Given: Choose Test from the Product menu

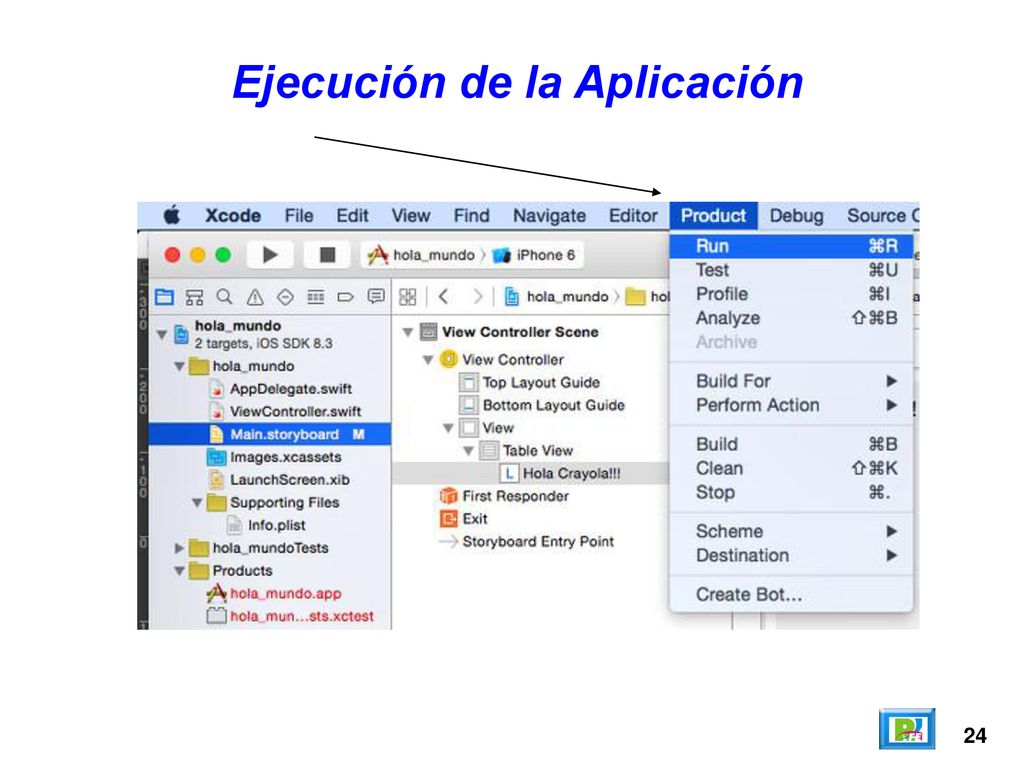Looking at the screenshot, I should [792, 270].
